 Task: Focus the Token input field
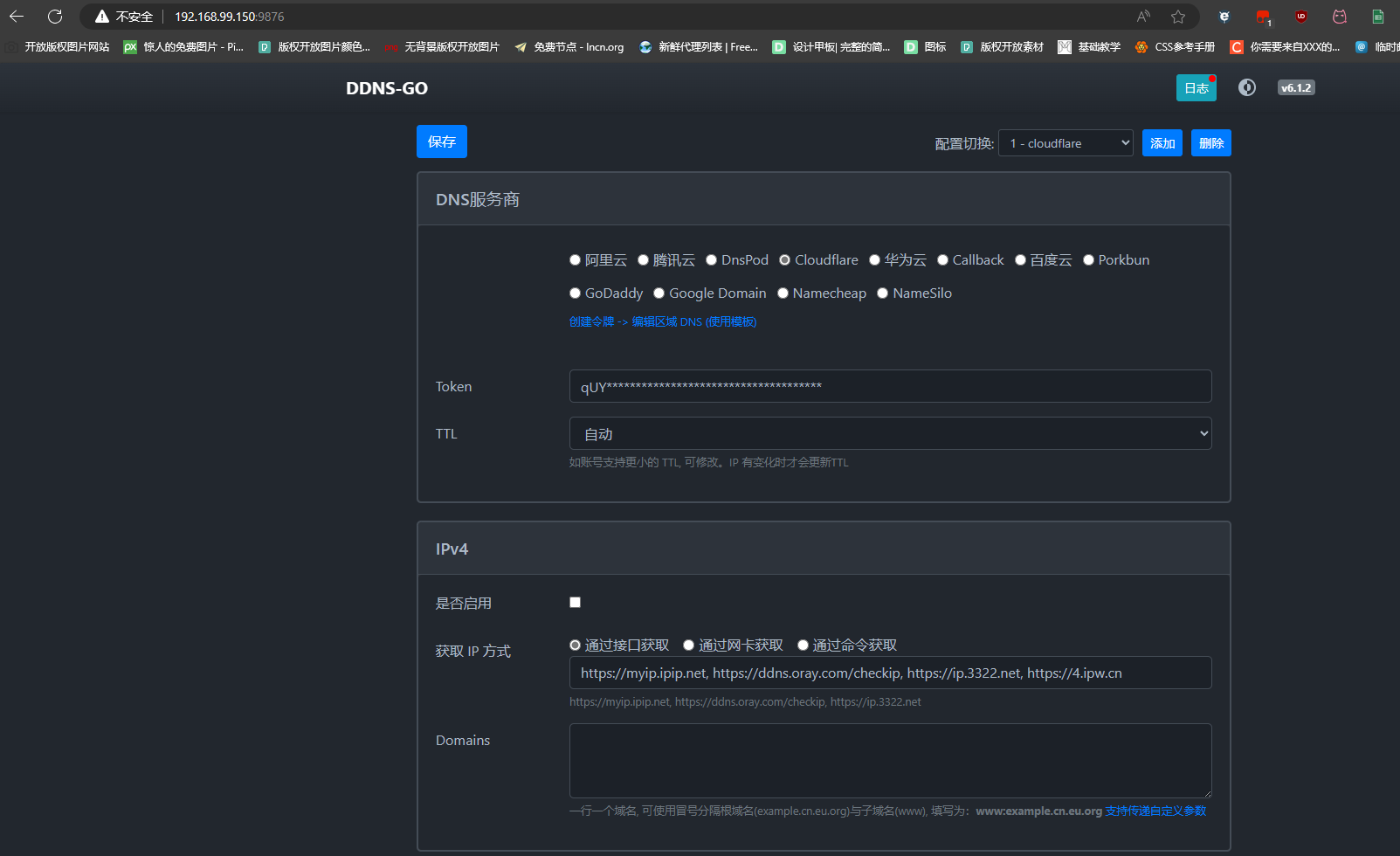click(890, 386)
